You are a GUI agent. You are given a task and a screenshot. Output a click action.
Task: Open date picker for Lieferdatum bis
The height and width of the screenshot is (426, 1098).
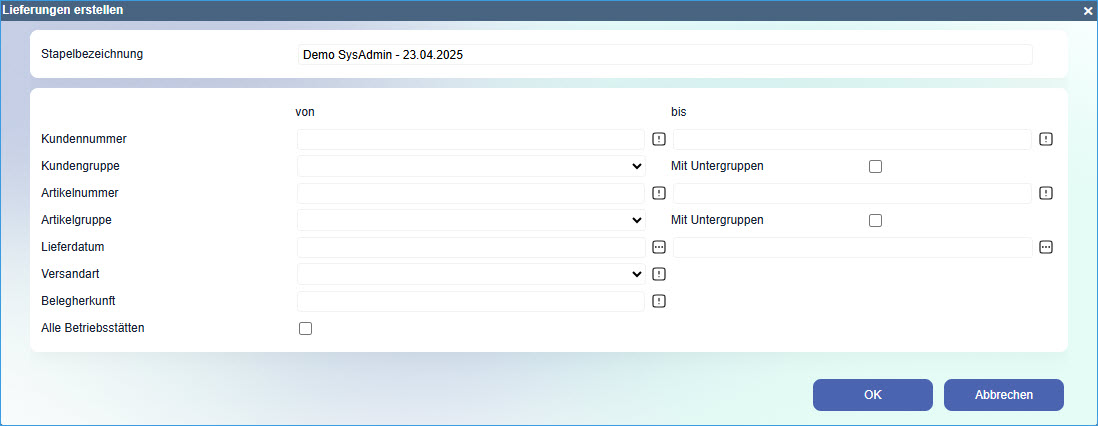(1046, 247)
